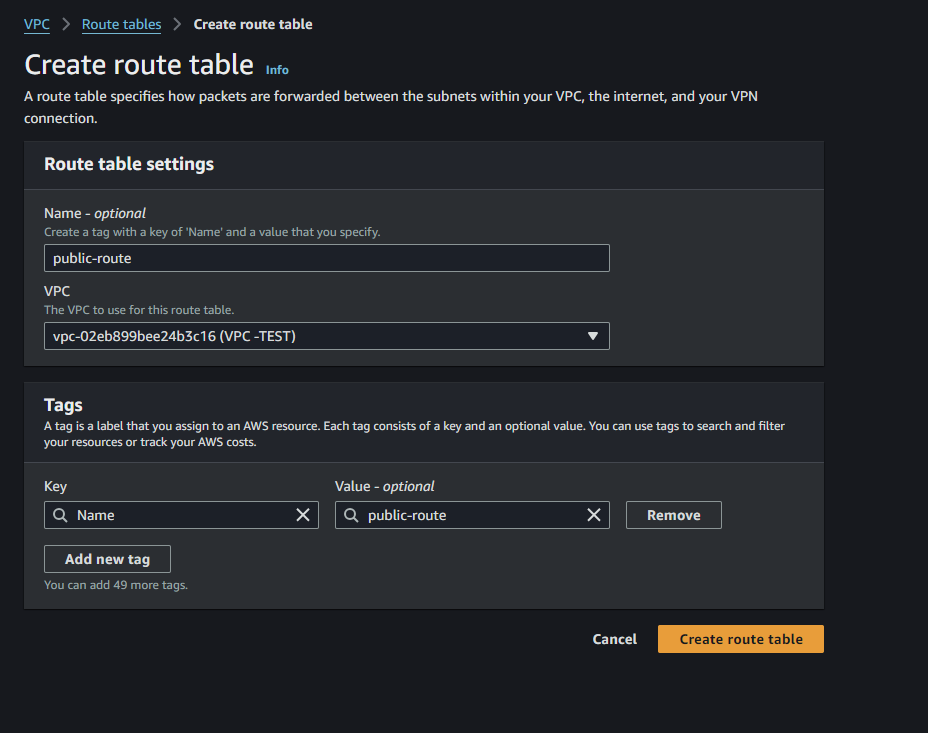Click the search icon in Value field
Image resolution: width=928 pixels, height=733 pixels.
(351, 515)
